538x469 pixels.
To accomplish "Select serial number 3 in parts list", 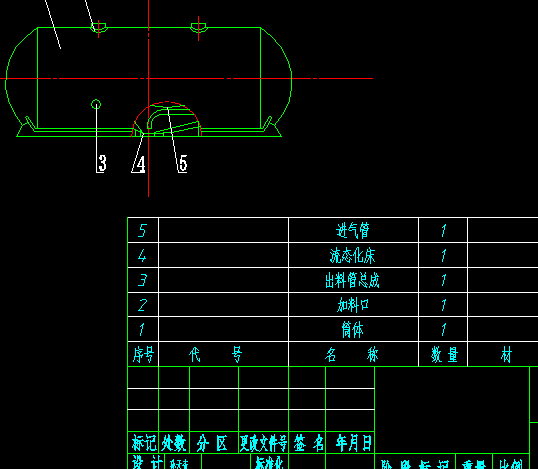I will tap(142, 280).
